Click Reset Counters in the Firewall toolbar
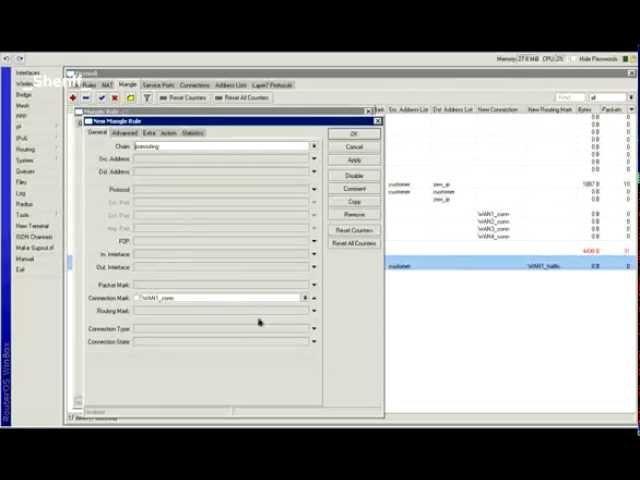 [x=183, y=98]
